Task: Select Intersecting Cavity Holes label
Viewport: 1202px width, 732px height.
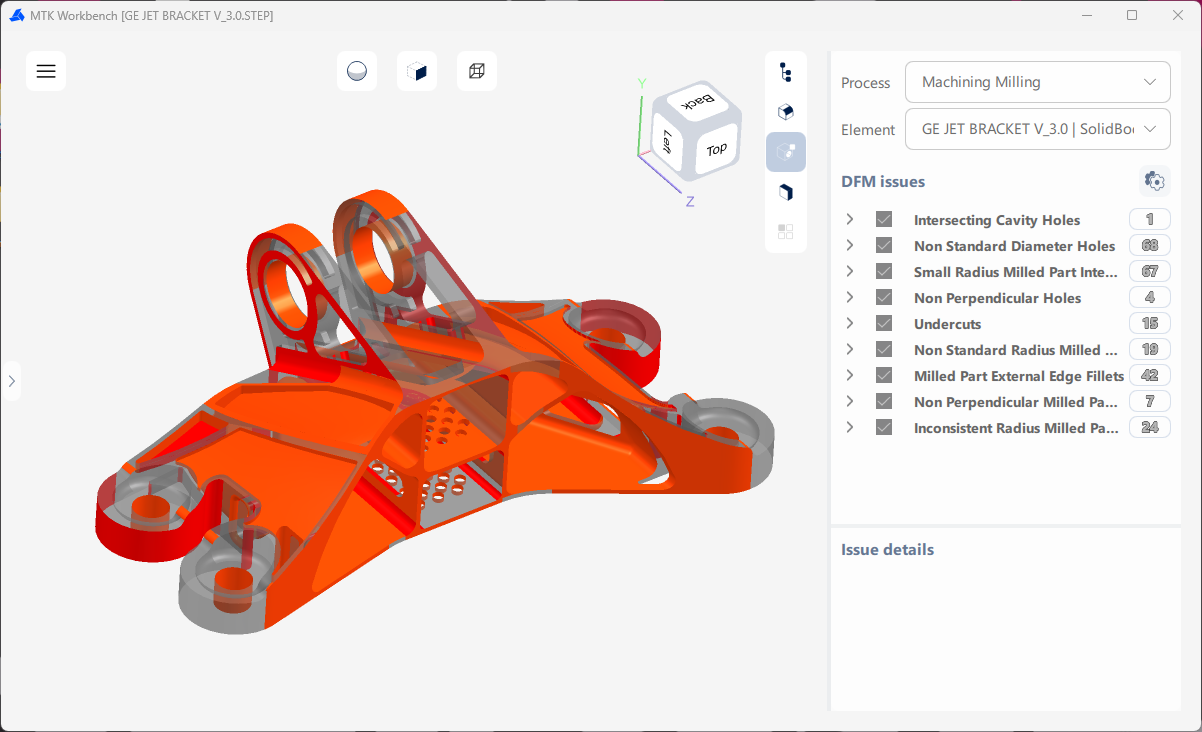Action: 997,220
